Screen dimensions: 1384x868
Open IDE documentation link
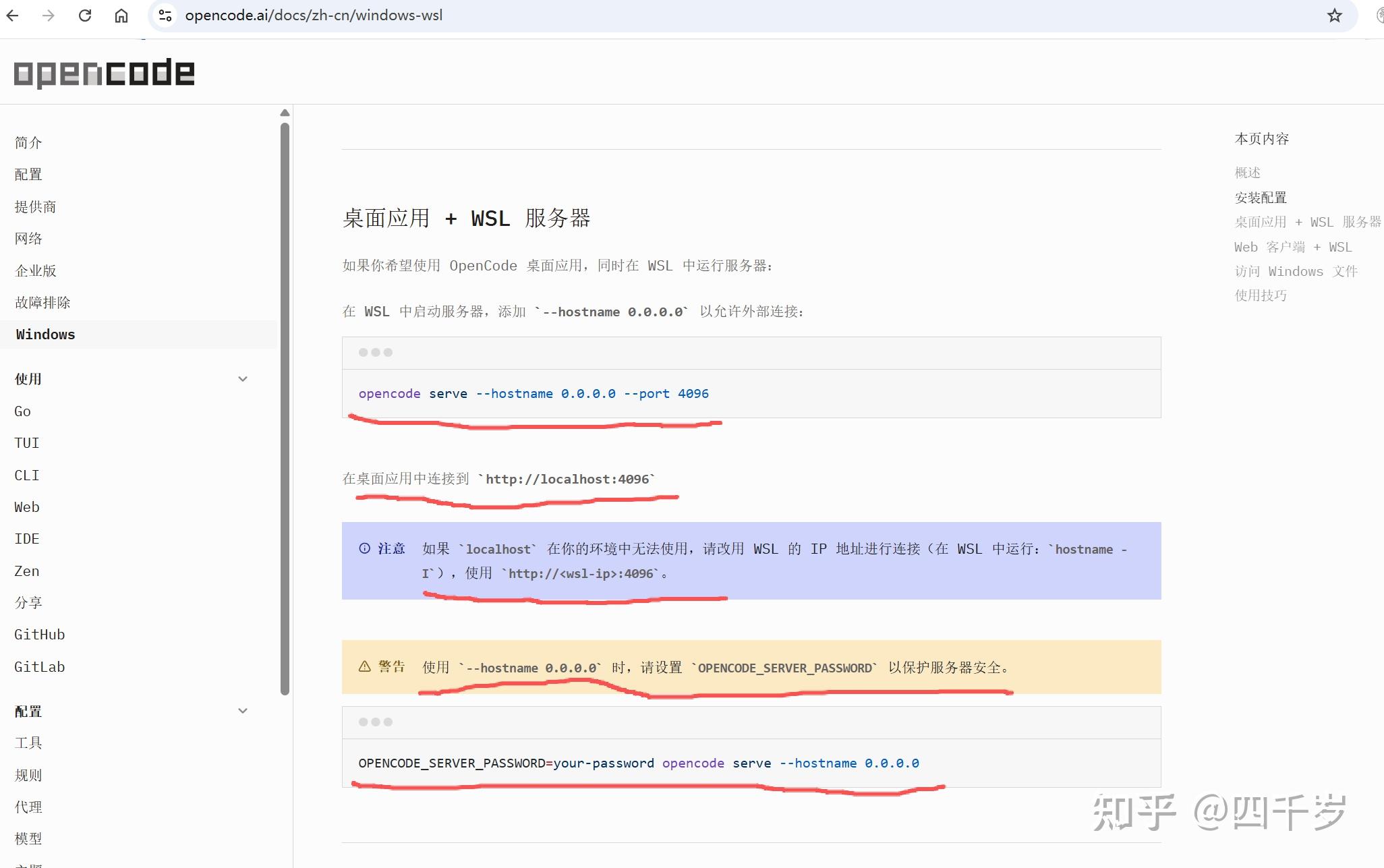(x=27, y=539)
